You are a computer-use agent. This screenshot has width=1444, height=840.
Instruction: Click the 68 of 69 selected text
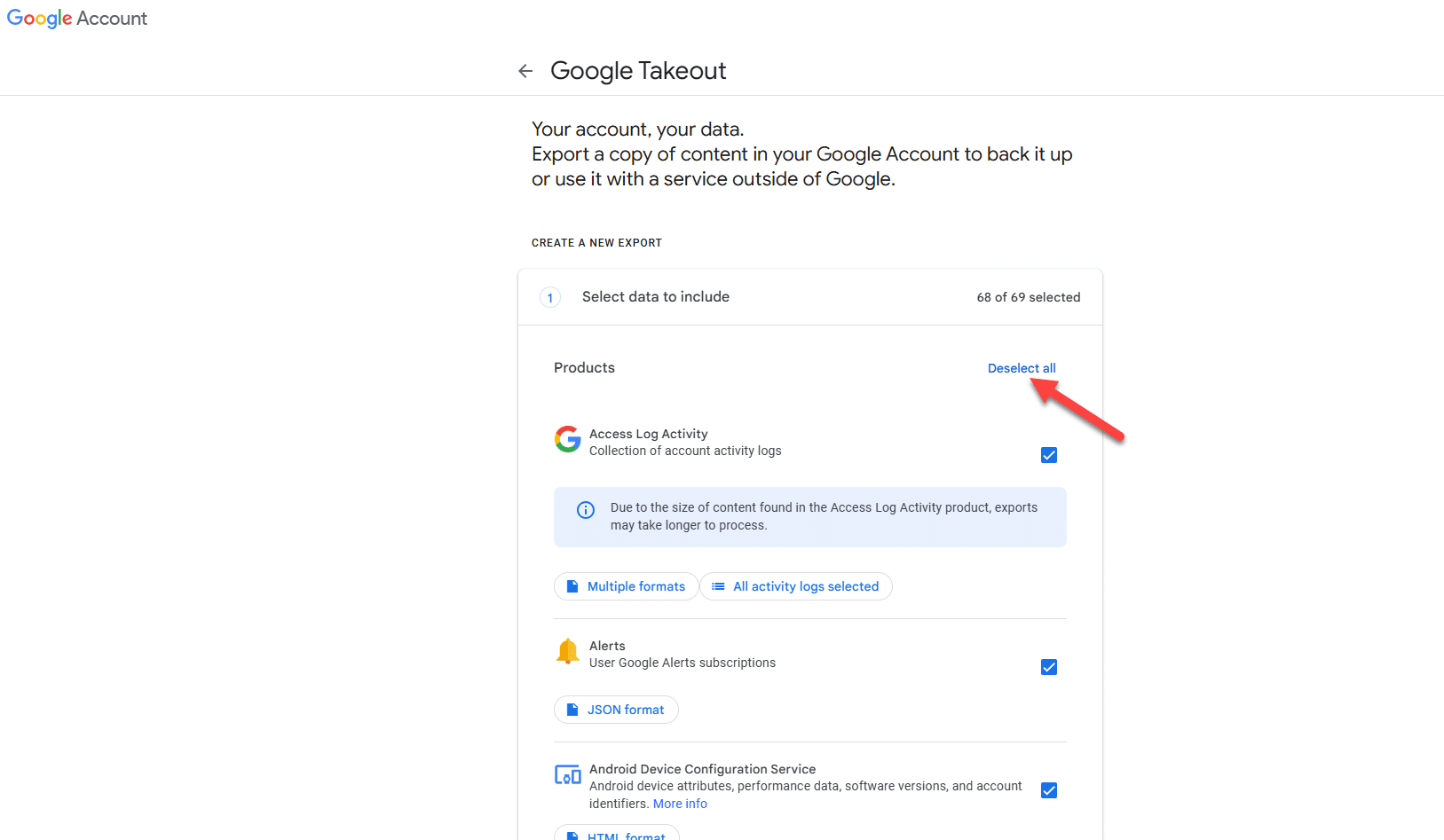[x=1029, y=297]
